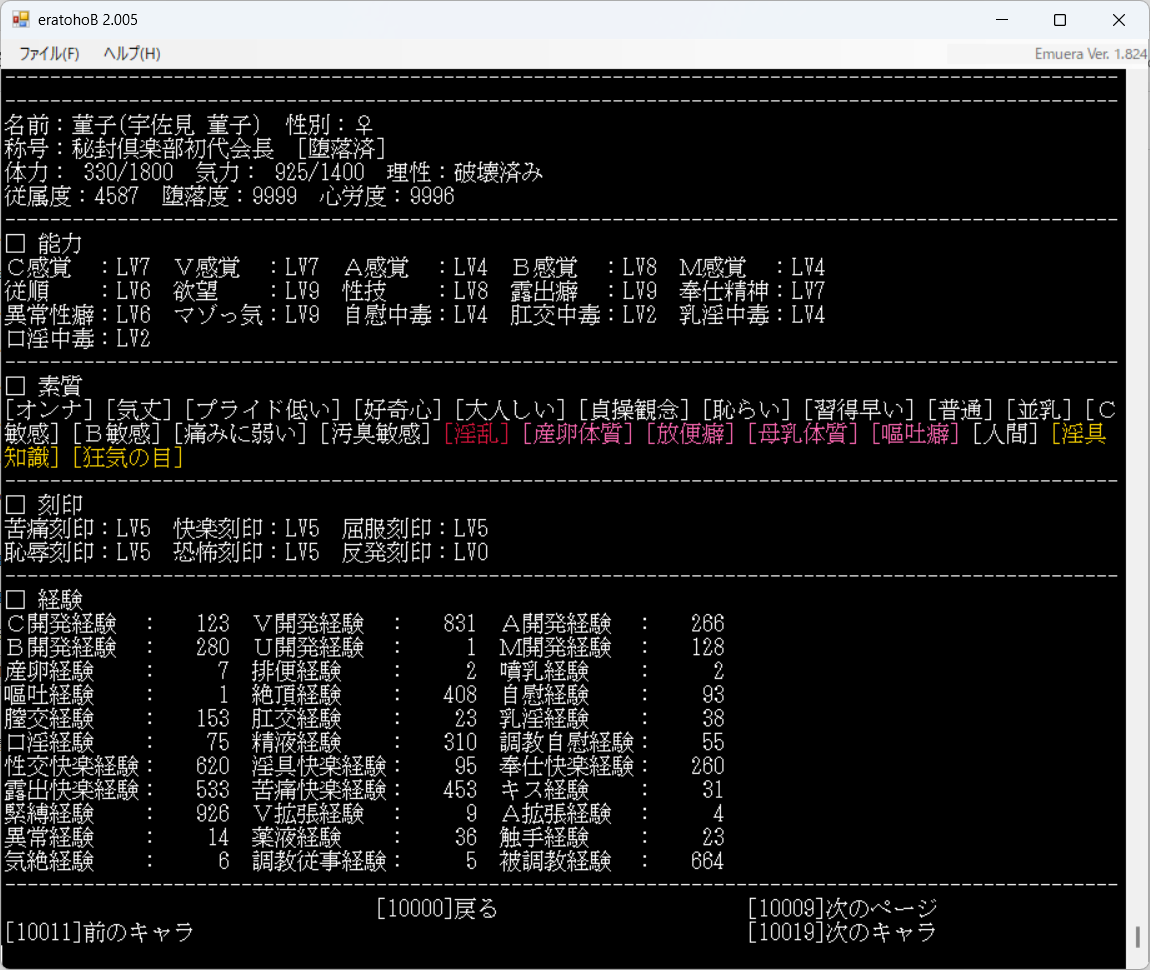Click the 体力 value 330/1800
The height and width of the screenshot is (970, 1150).
click(x=128, y=173)
